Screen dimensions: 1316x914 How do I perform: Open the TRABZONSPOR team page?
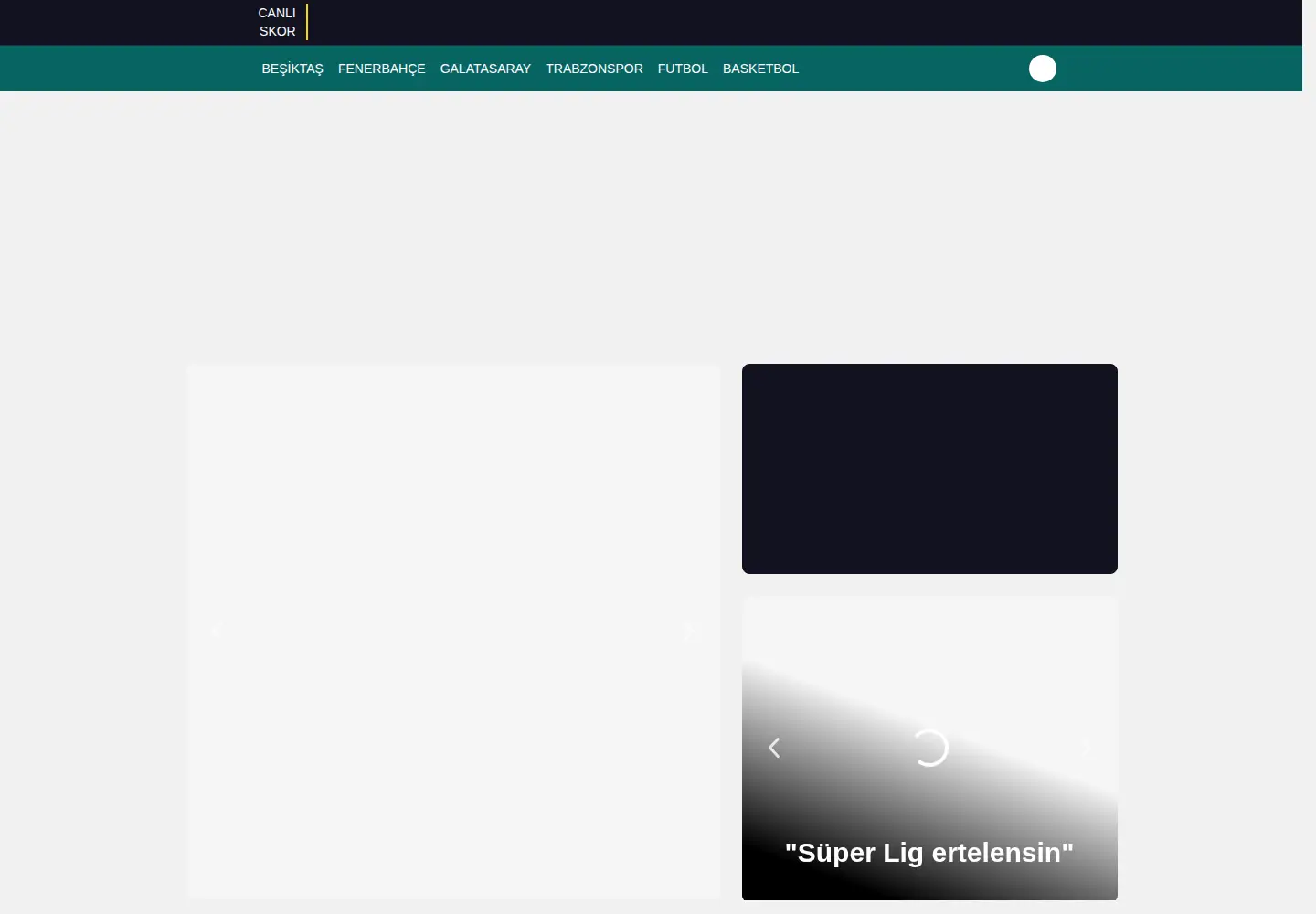click(x=594, y=69)
